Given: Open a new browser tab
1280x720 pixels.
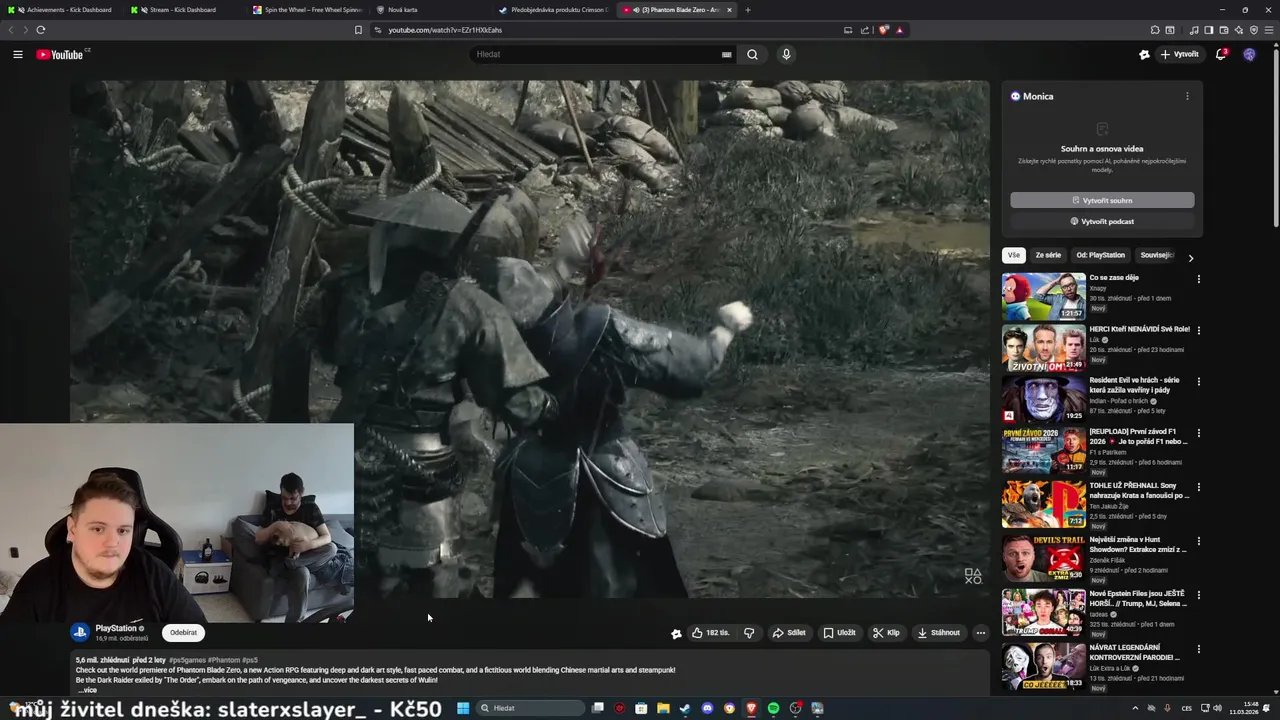Looking at the screenshot, I should (747, 10).
